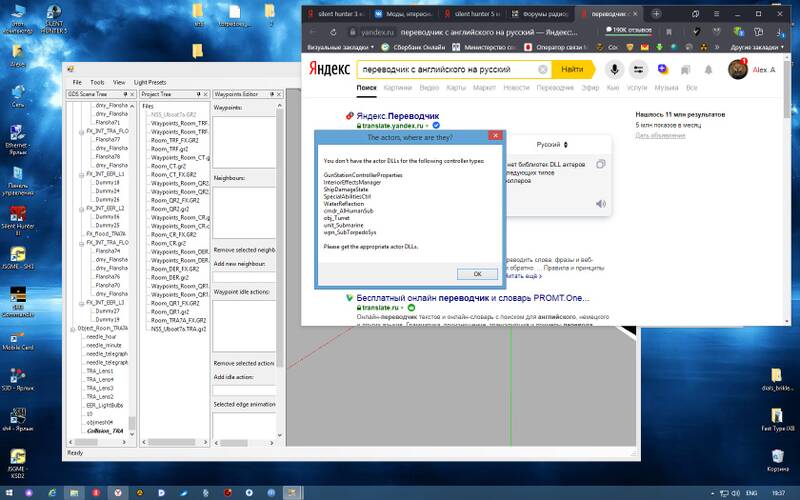The width and height of the screenshot is (800, 500).
Task: Open the PROMT.One translator result link
Action: [x=472, y=297]
